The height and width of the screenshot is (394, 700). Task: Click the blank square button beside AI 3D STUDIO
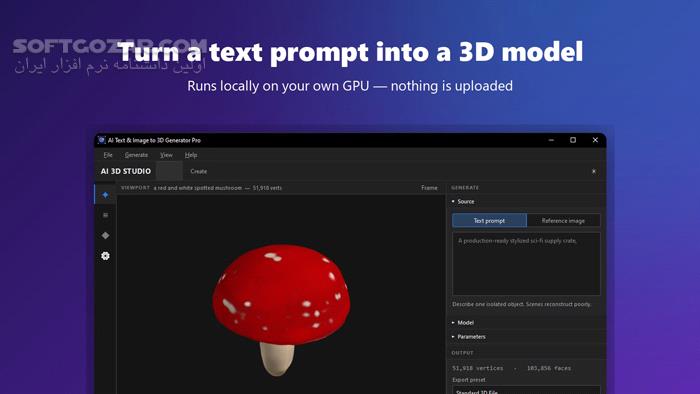click(x=169, y=171)
